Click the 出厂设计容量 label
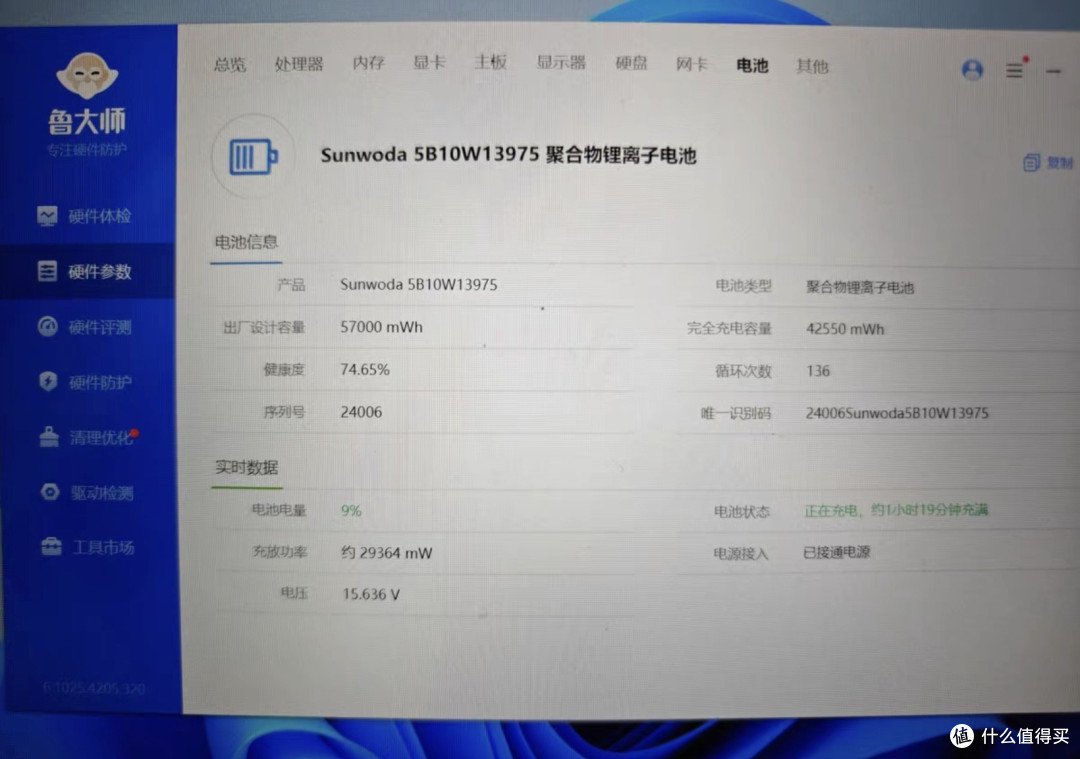The width and height of the screenshot is (1080, 759). pos(264,328)
